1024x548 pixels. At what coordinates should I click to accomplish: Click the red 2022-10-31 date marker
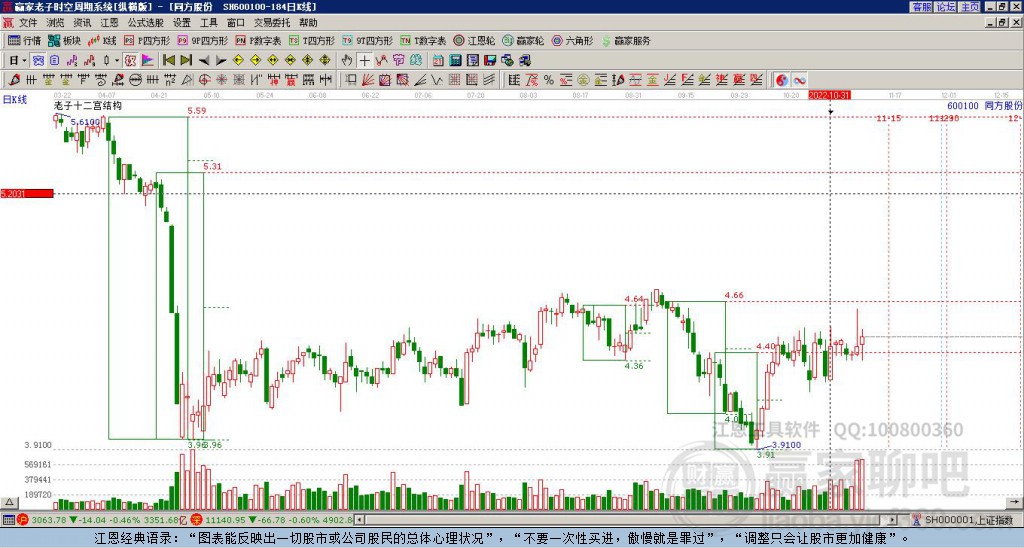click(x=829, y=95)
